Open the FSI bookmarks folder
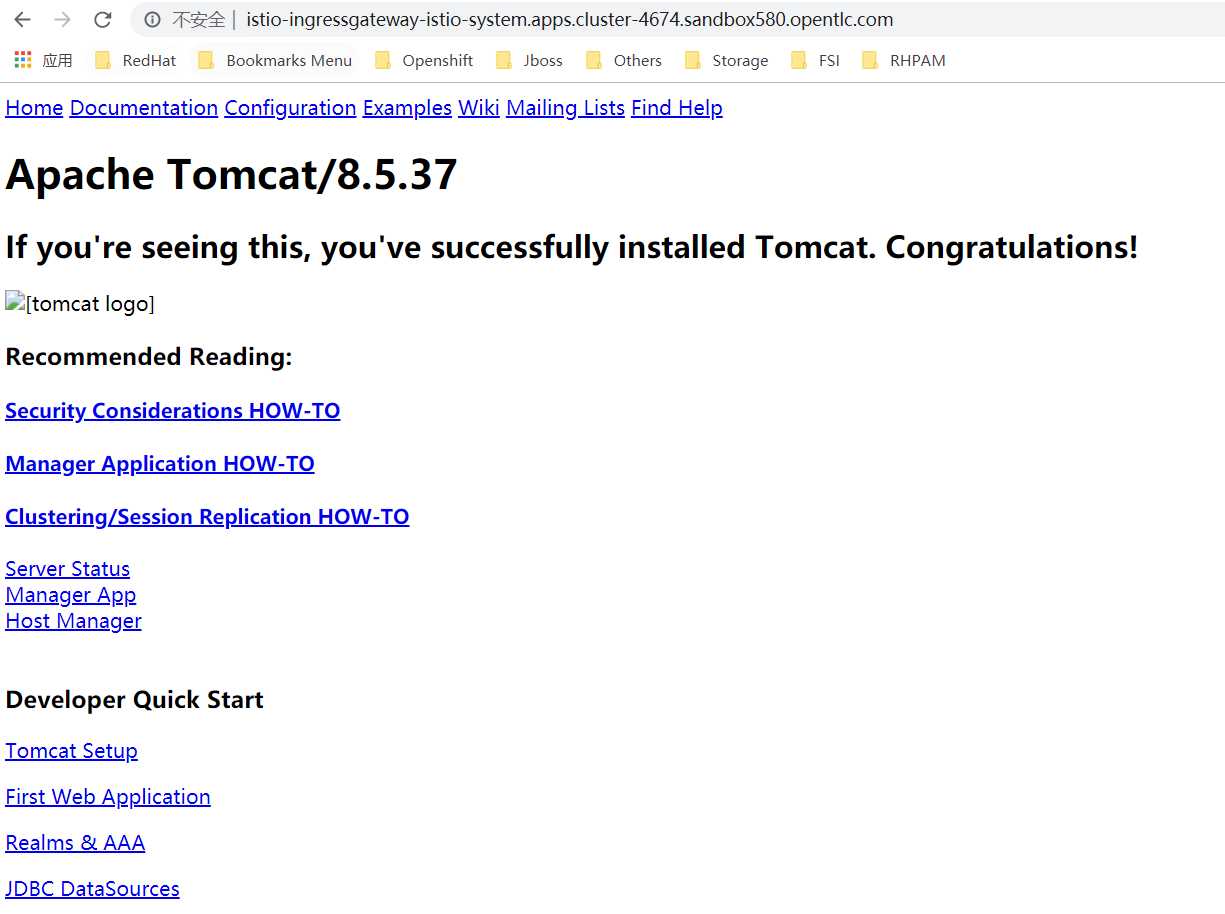 click(x=815, y=60)
